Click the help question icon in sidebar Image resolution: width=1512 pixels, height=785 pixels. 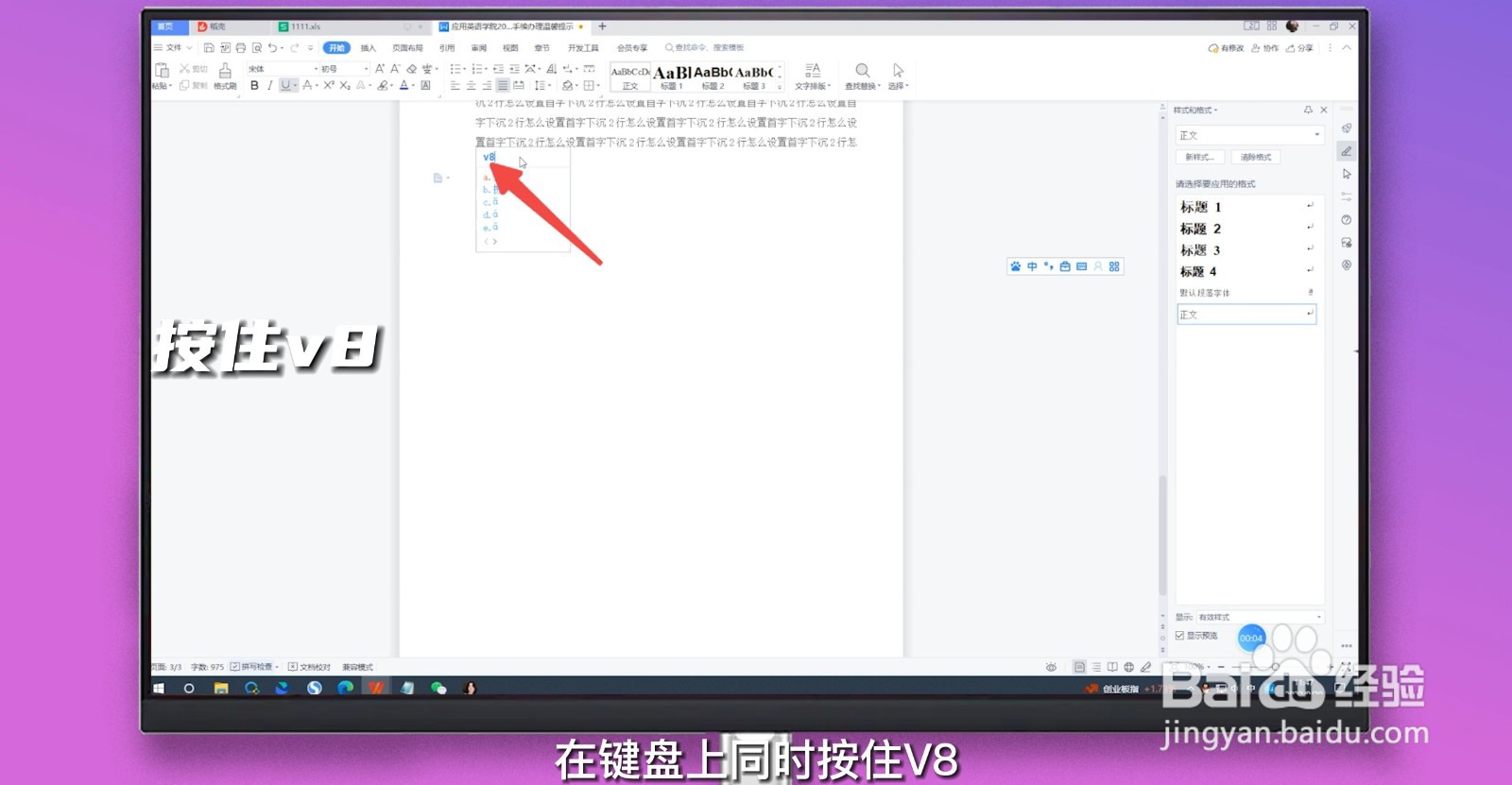coord(1347,219)
